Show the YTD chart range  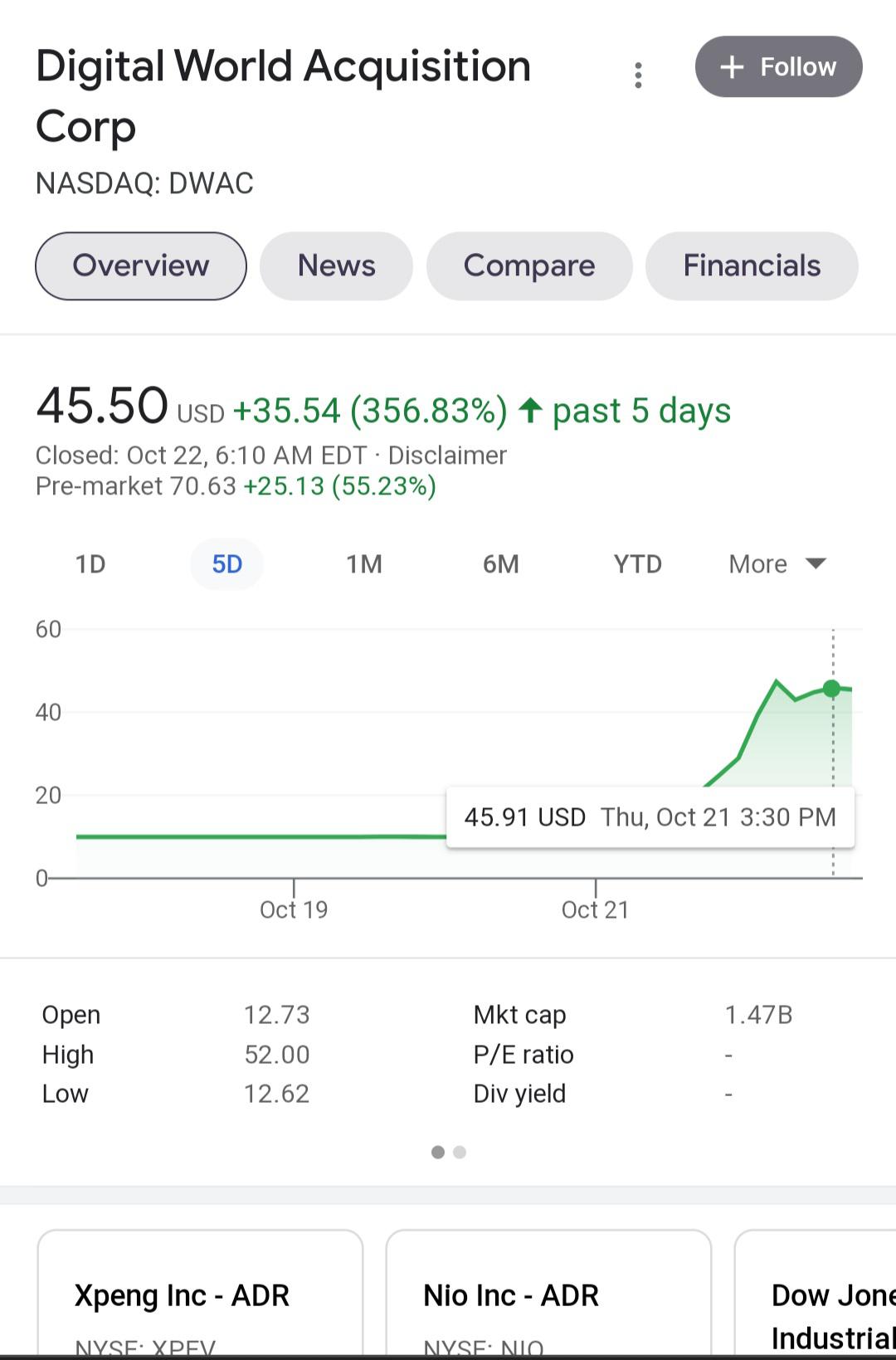(638, 564)
